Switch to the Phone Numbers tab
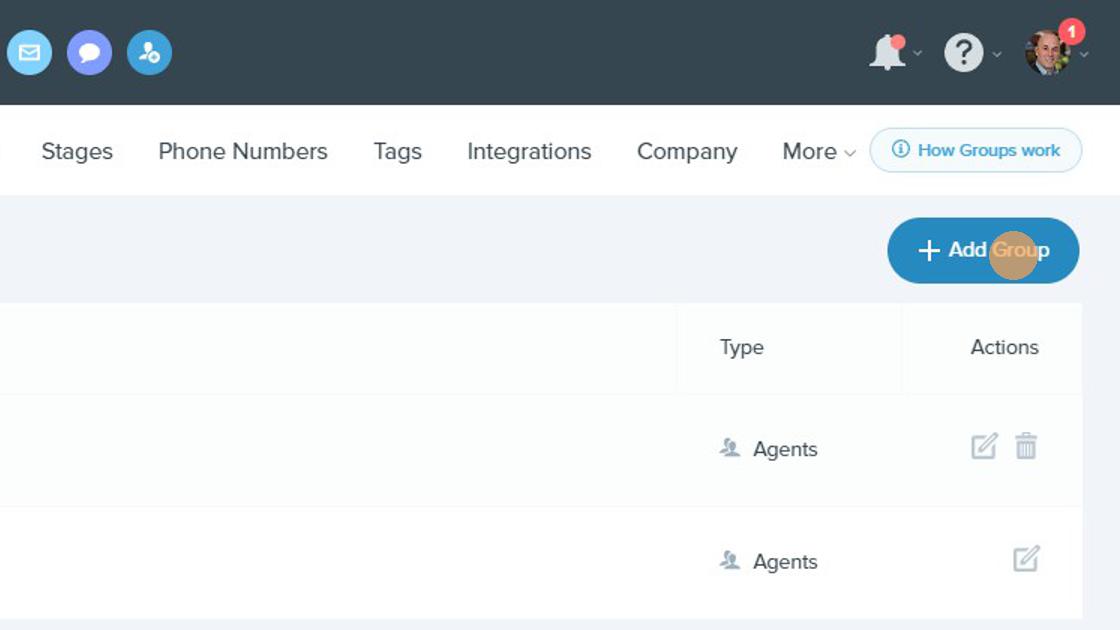 pyautogui.click(x=243, y=151)
